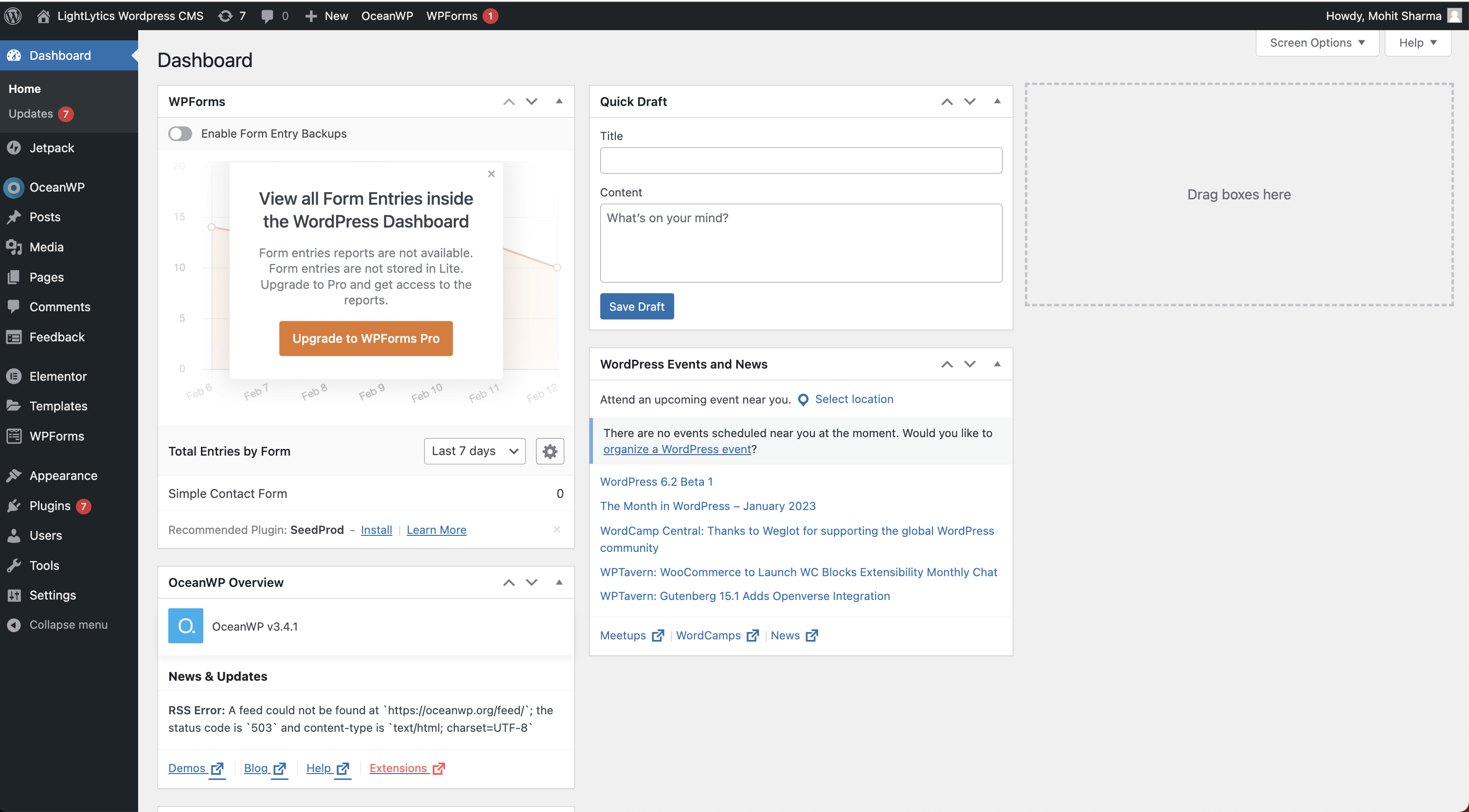The width and height of the screenshot is (1469, 812).
Task: Open the Plugins menu item
Action: (50, 505)
